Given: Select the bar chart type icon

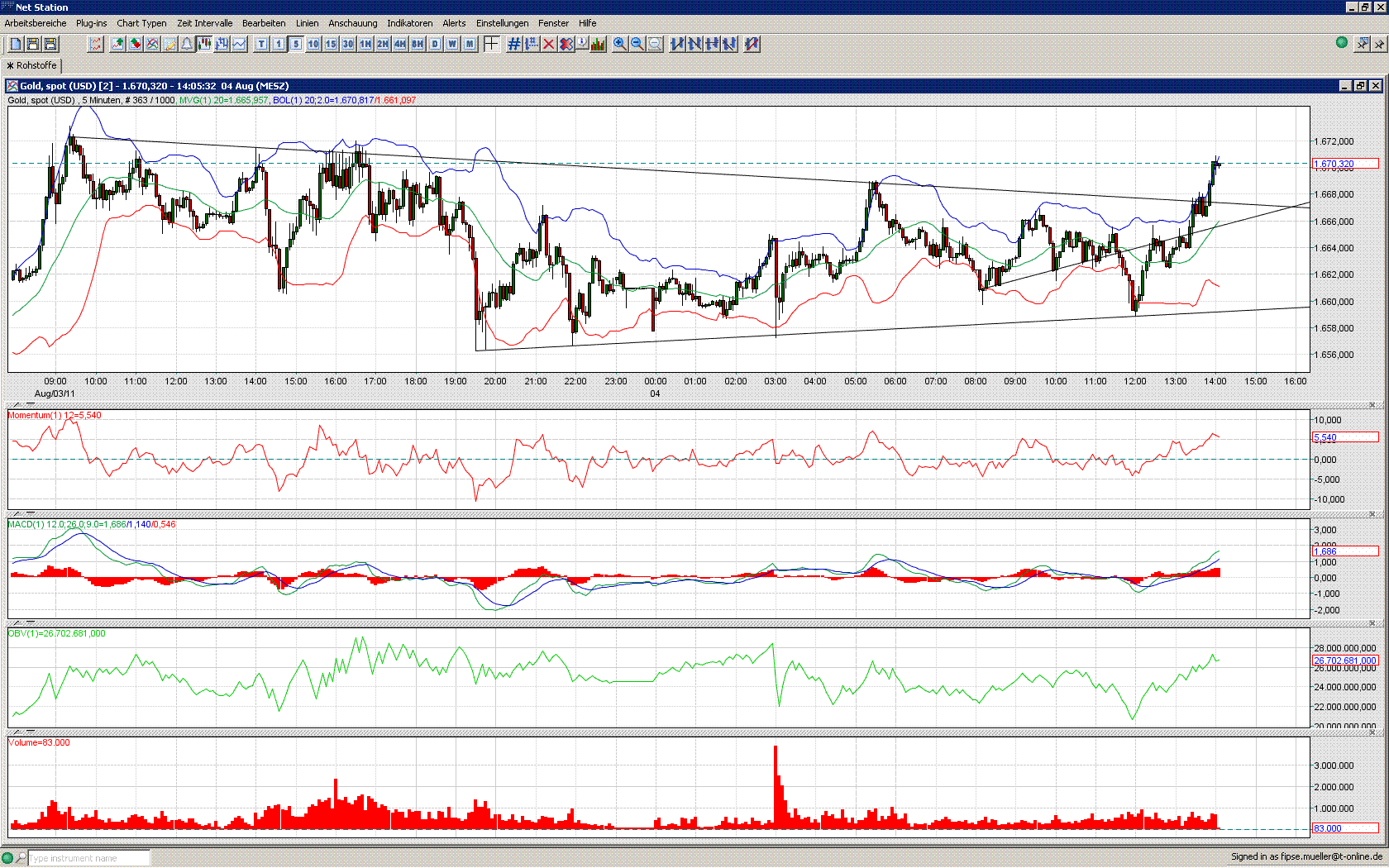Looking at the screenshot, I should tap(222, 44).
